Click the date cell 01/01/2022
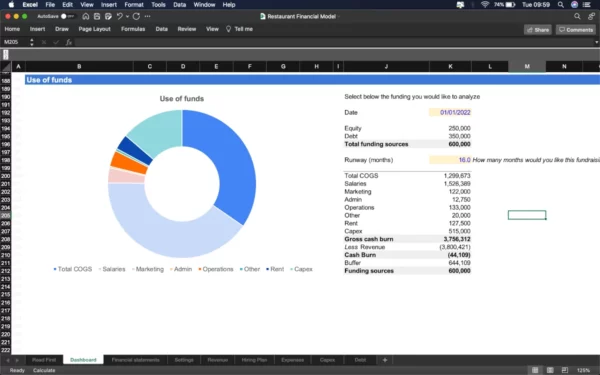Viewport: 600px width, 375px height. pyautogui.click(x=450, y=112)
